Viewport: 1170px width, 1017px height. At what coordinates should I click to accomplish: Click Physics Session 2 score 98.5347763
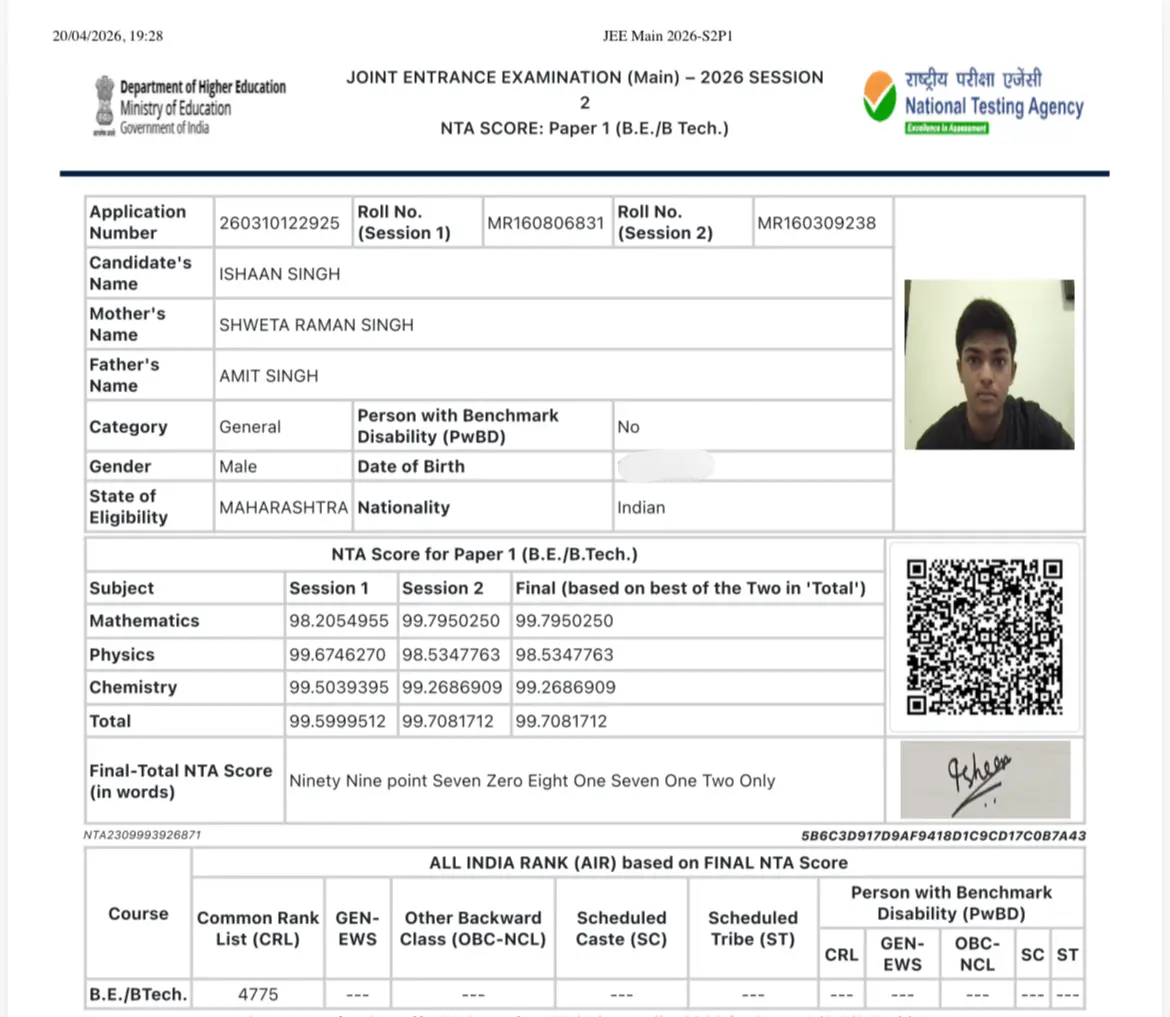pyautogui.click(x=451, y=654)
